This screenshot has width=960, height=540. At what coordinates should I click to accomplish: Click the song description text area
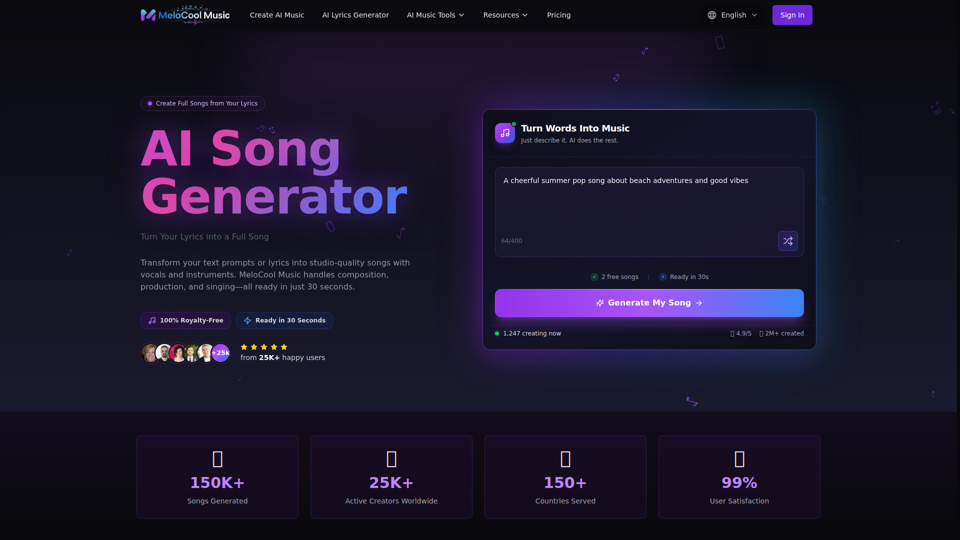(649, 212)
